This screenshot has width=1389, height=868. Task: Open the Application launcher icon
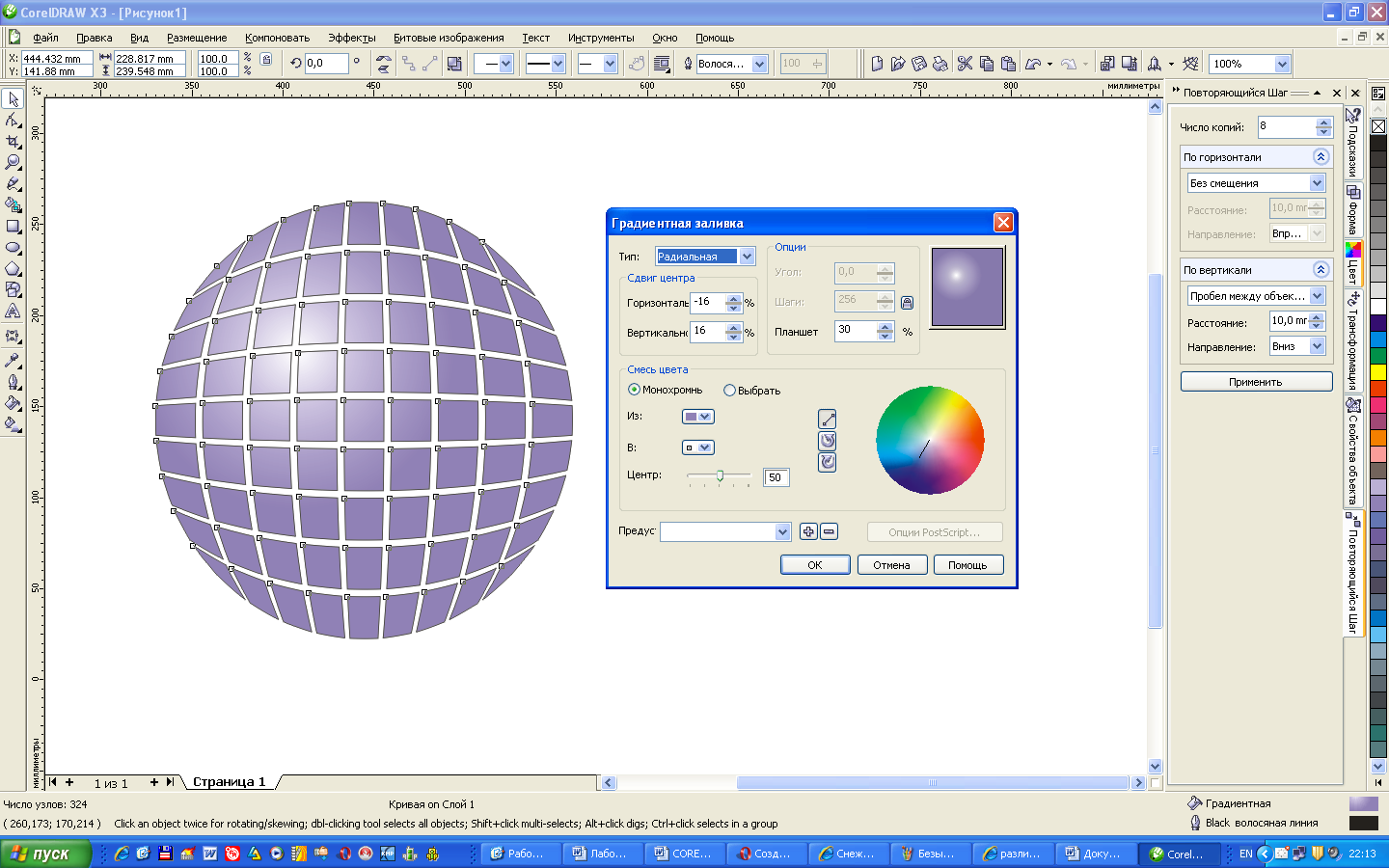(x=1155, y=64)
